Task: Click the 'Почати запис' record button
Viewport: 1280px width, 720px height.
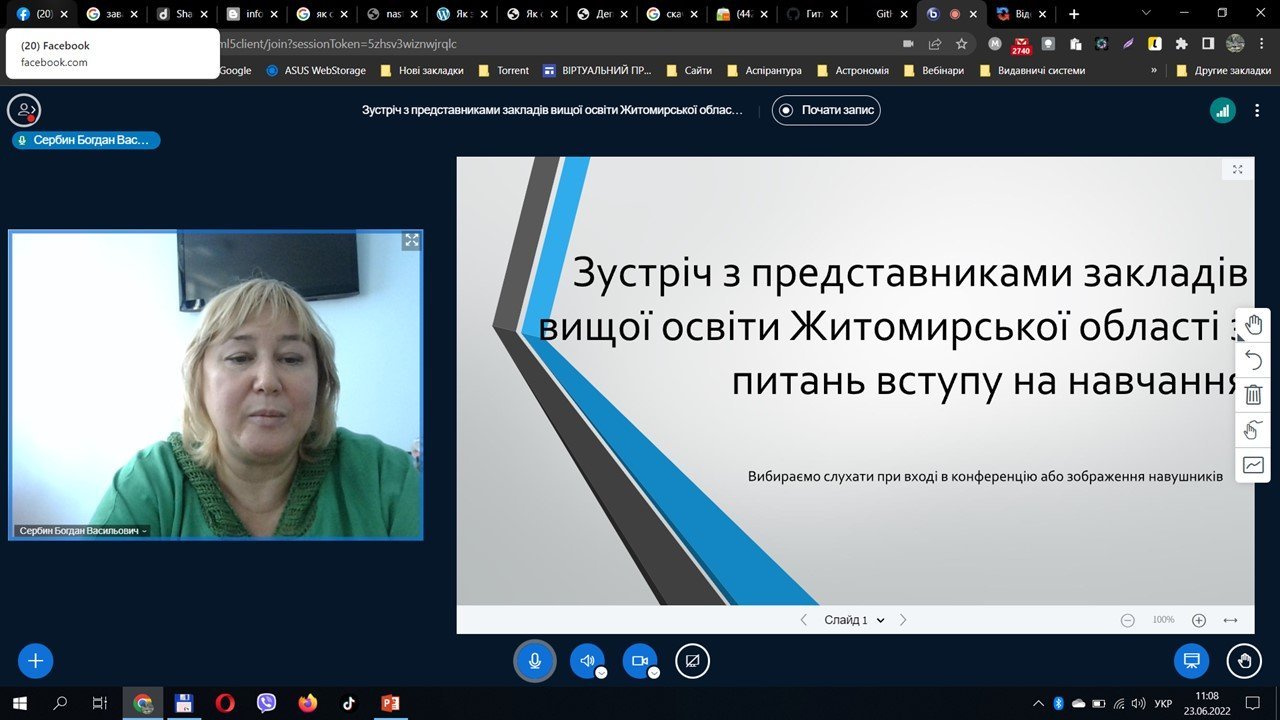Action: 826,111
